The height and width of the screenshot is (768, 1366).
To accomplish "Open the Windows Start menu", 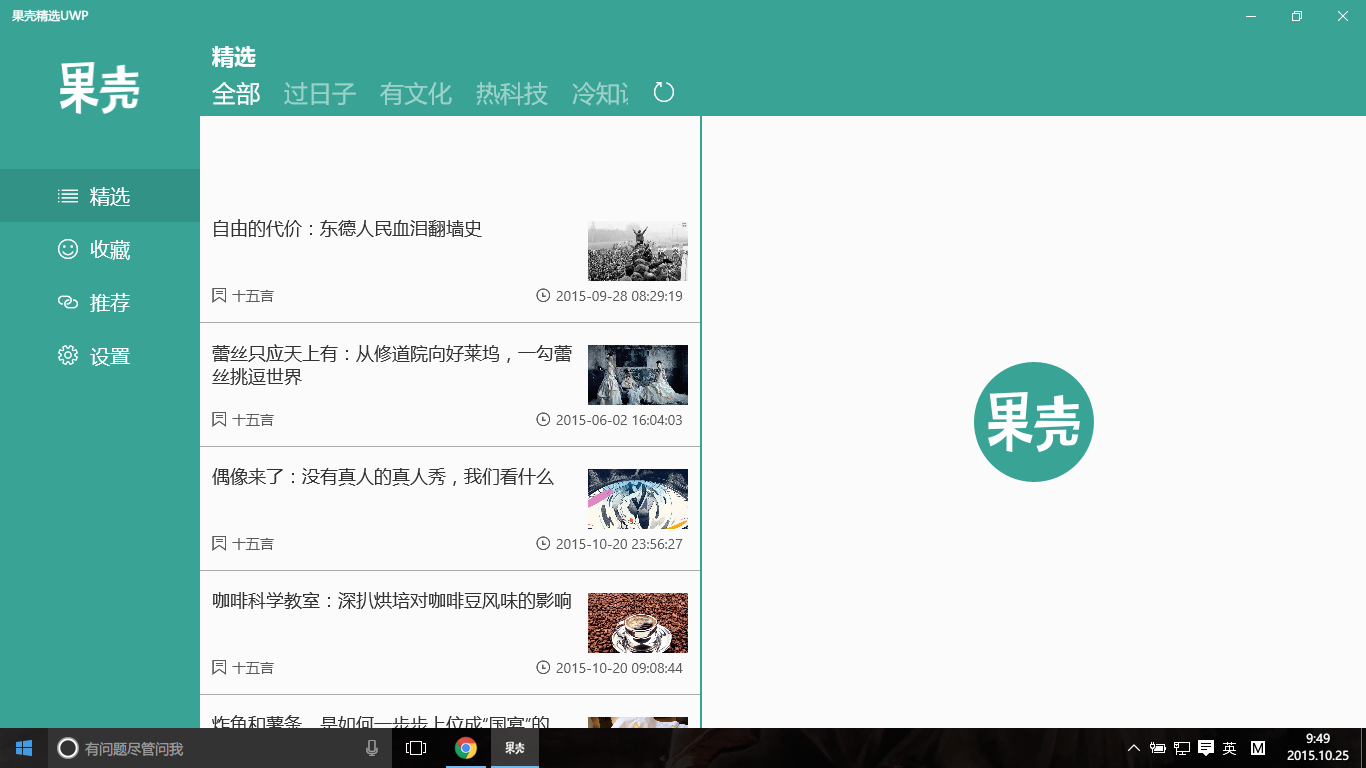I will point(24,748).
